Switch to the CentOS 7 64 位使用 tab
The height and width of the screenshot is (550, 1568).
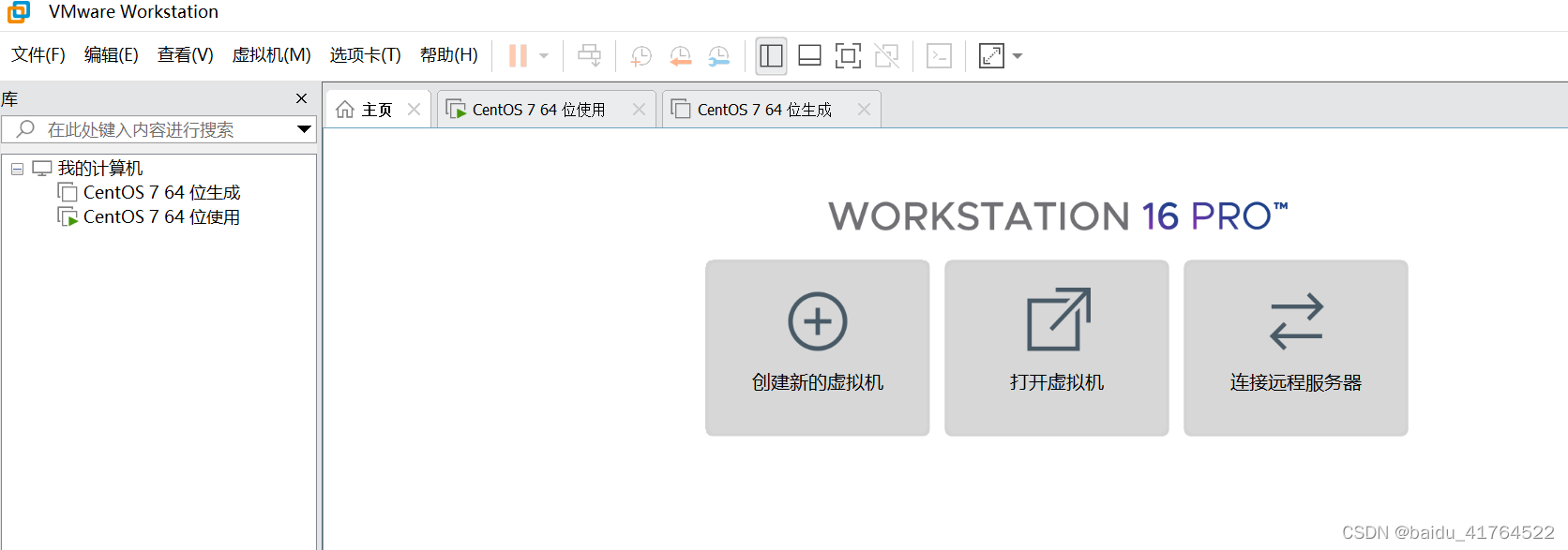point(538,110)
